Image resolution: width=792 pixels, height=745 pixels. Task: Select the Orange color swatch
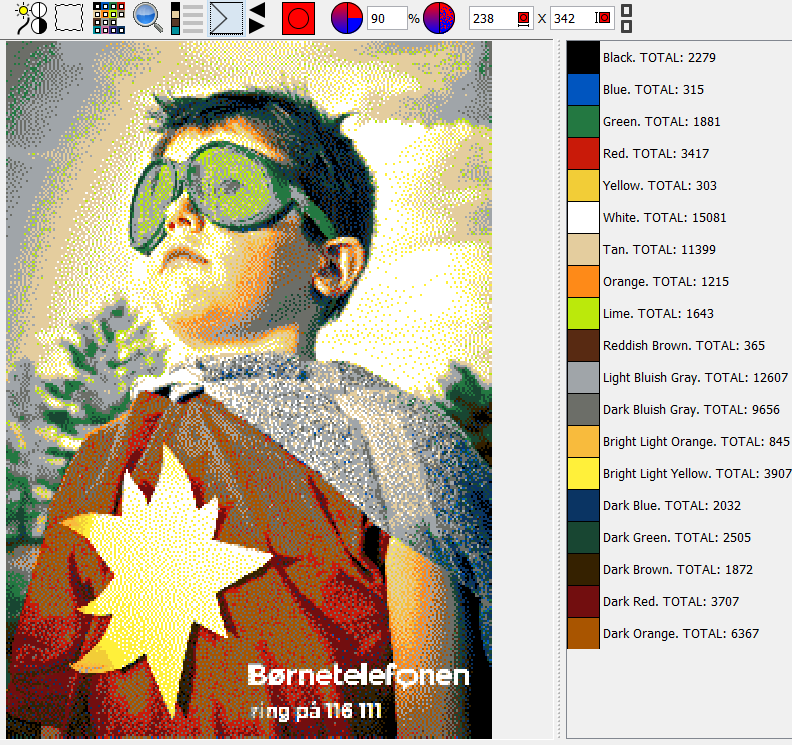(x=583, y=281)
